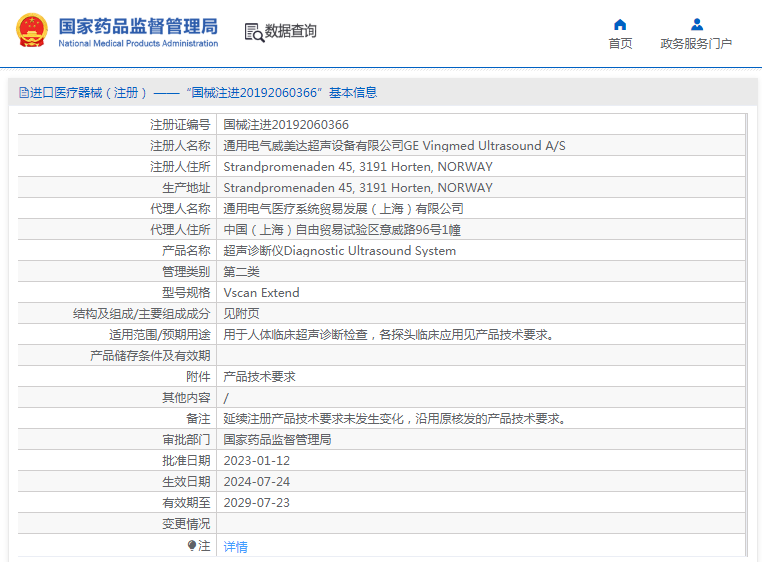Click the registration number 国械注进20192060366 cell
762x562 pixels.
point(286,125)
